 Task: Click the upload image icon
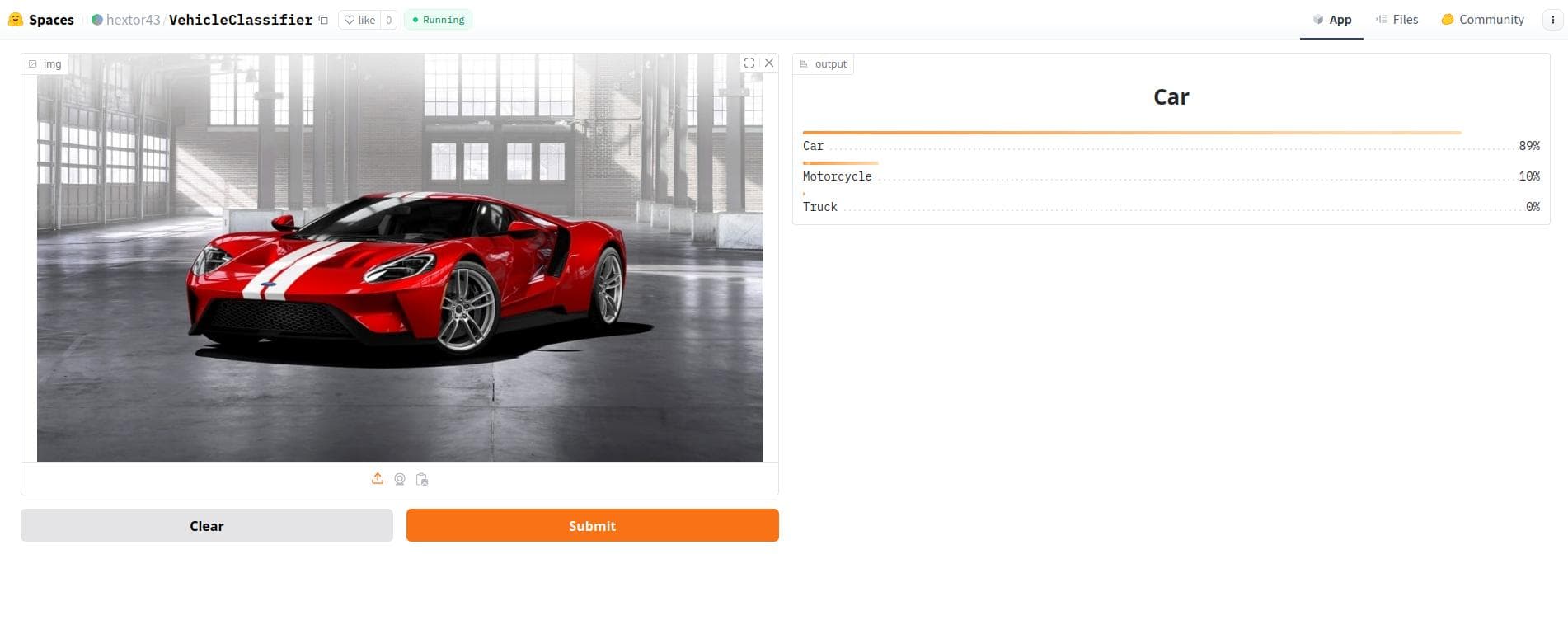pyautogui.click(x=378, y=479)
